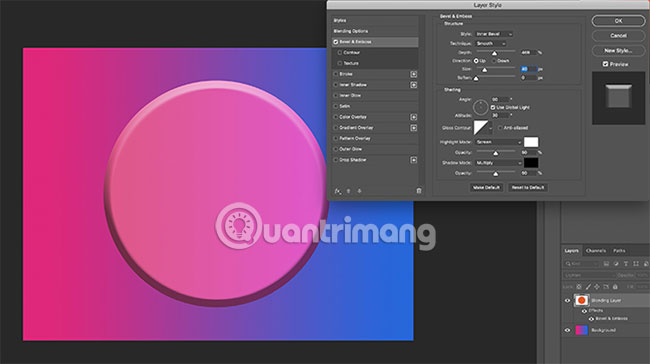Add another Stroke effect with plus icon
The image size is (650, 364).
[x=413, y=74]
